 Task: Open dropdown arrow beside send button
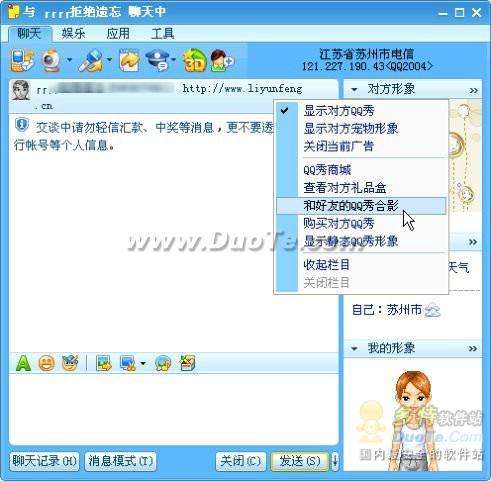(335, 461)
